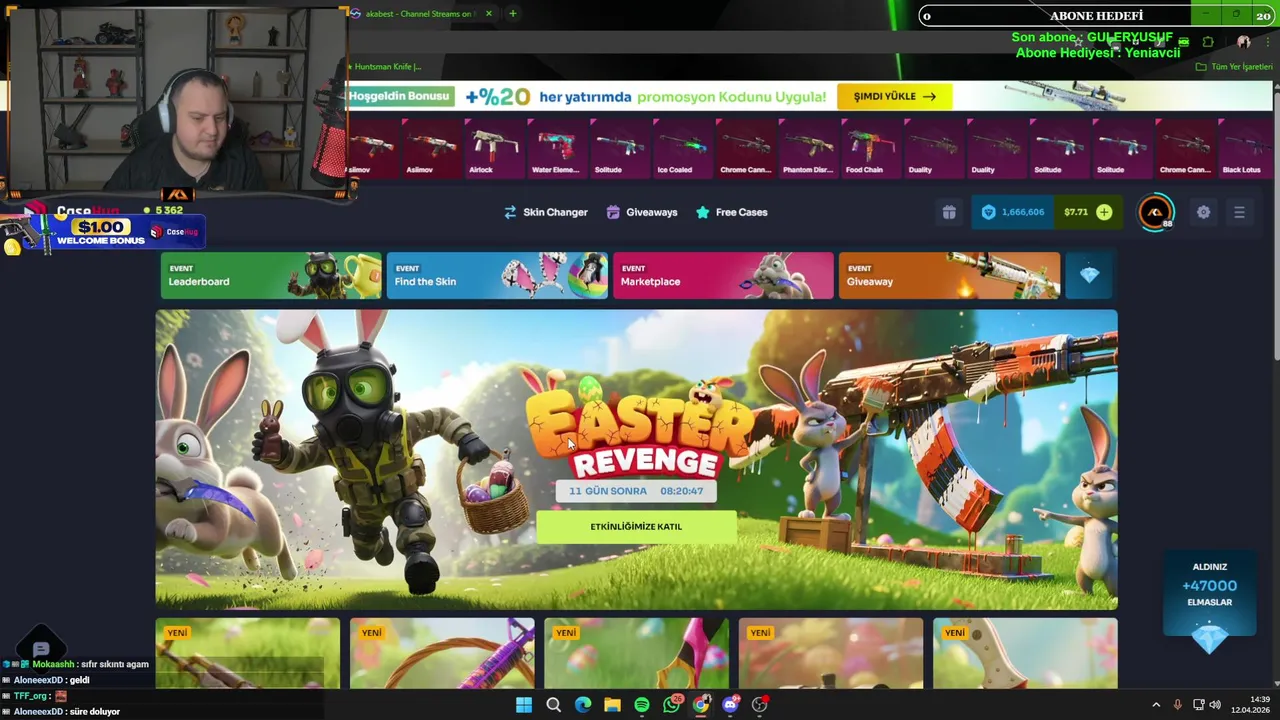Open the hamburger menu in header
Viewport: 1280px width, 720px height.
pyautogui.click(x=1239, y=212)
